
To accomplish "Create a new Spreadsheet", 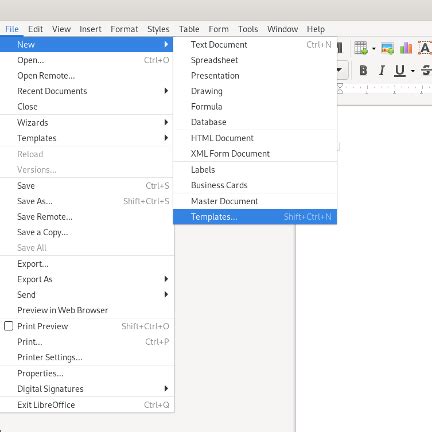I will pos(255,60).
